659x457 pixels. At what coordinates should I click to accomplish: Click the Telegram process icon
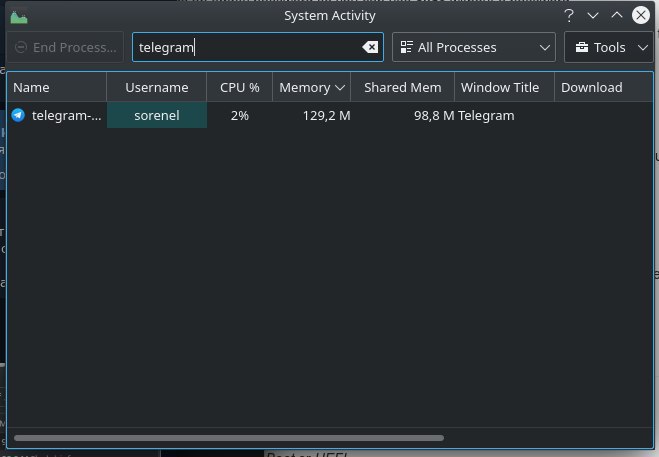pos(18,115)
